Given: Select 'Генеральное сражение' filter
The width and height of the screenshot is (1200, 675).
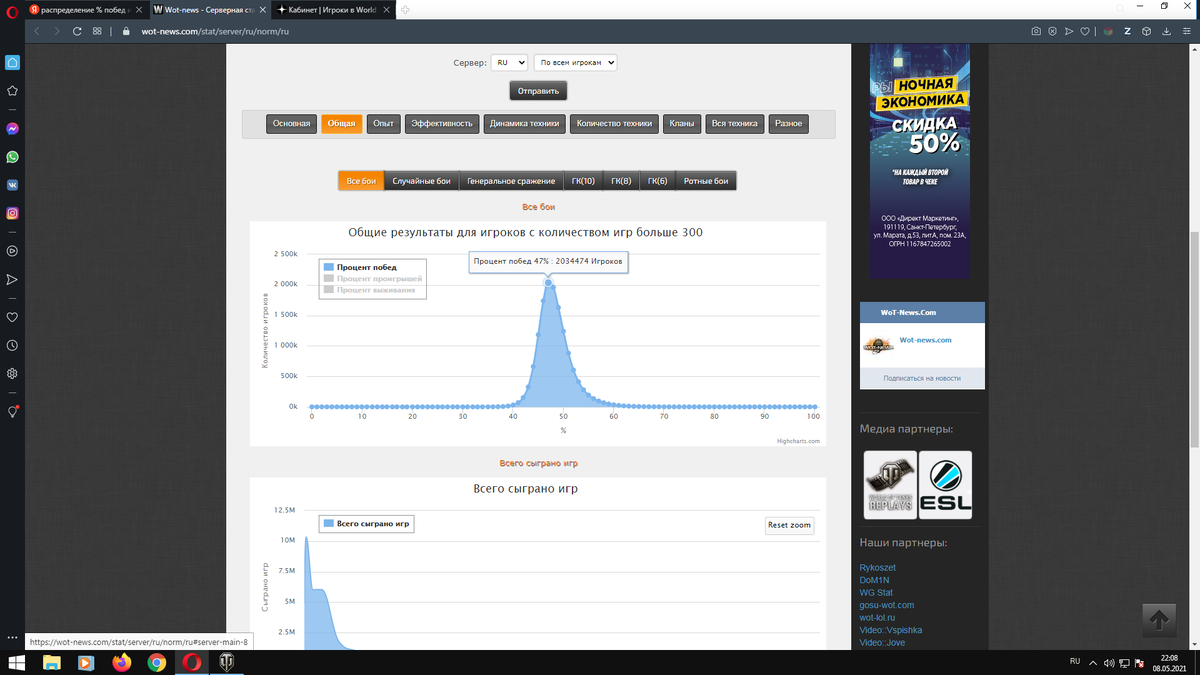Looking at the screenshot, I should tap(511, 181).
